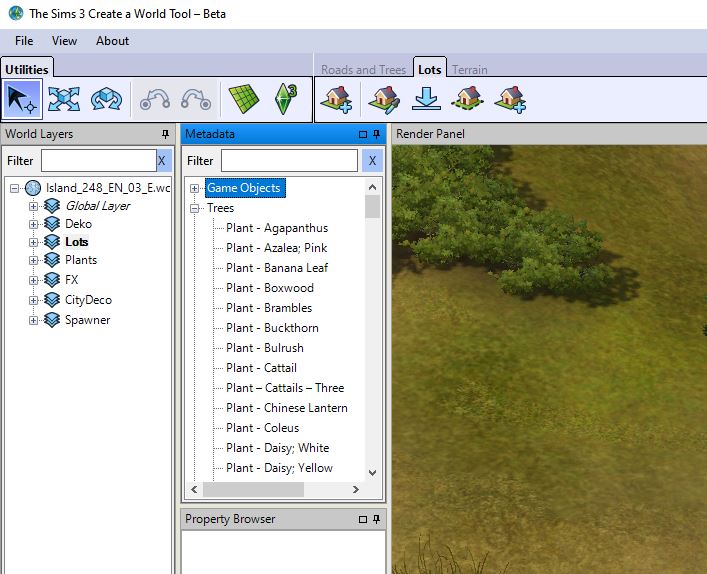Click the add new lot icon
This screenshot has height=574, width=707.
click(x=338, y=99)
